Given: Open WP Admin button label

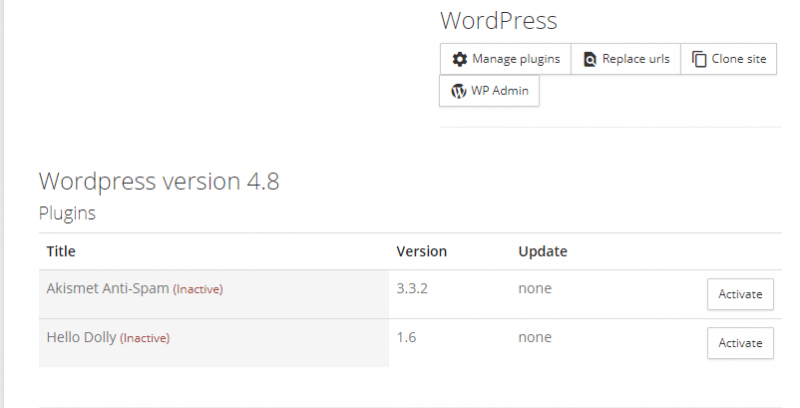Looking at the screenshot, I should tap(499, 91).
